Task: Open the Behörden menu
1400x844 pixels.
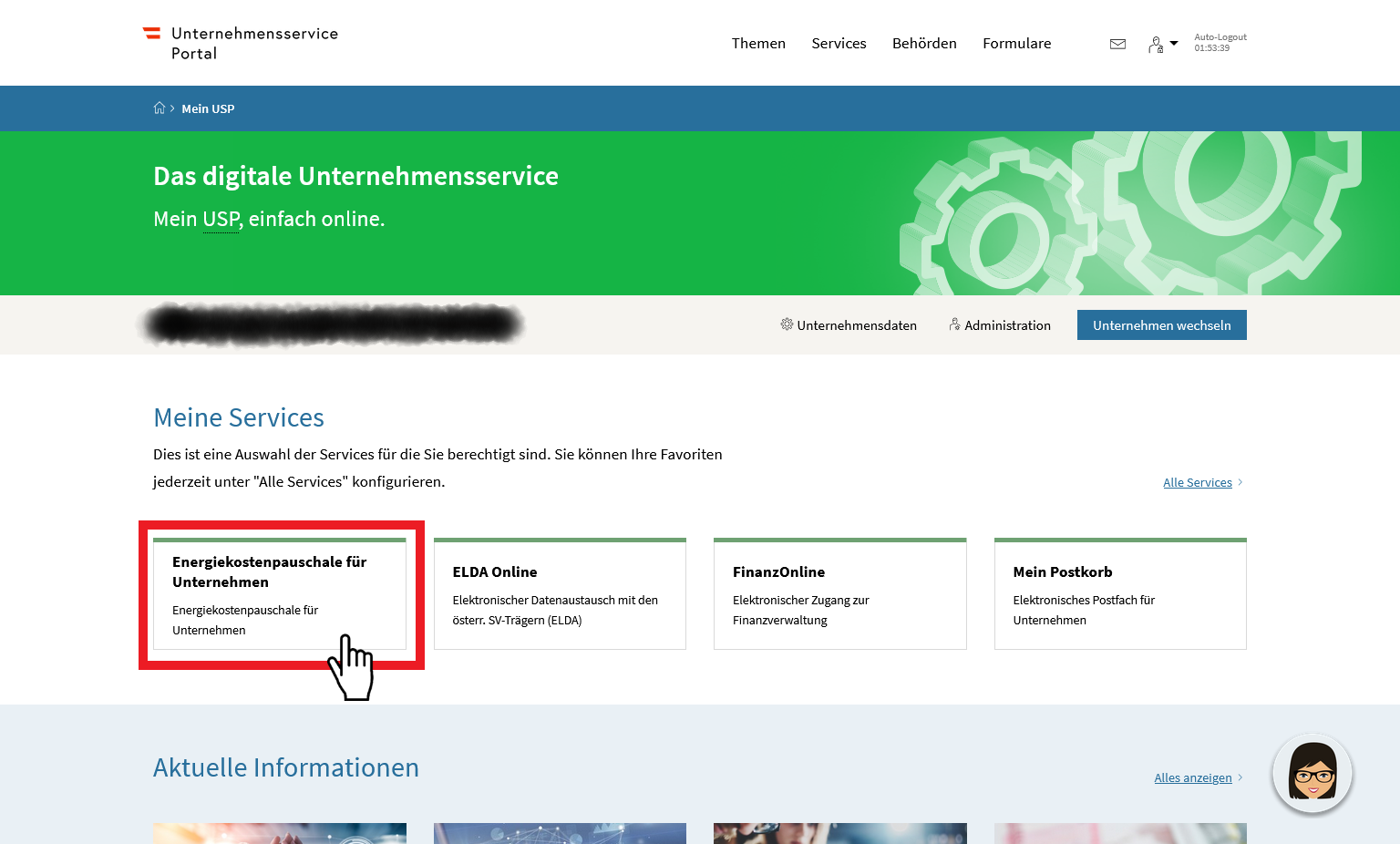Action: [924, 44]
